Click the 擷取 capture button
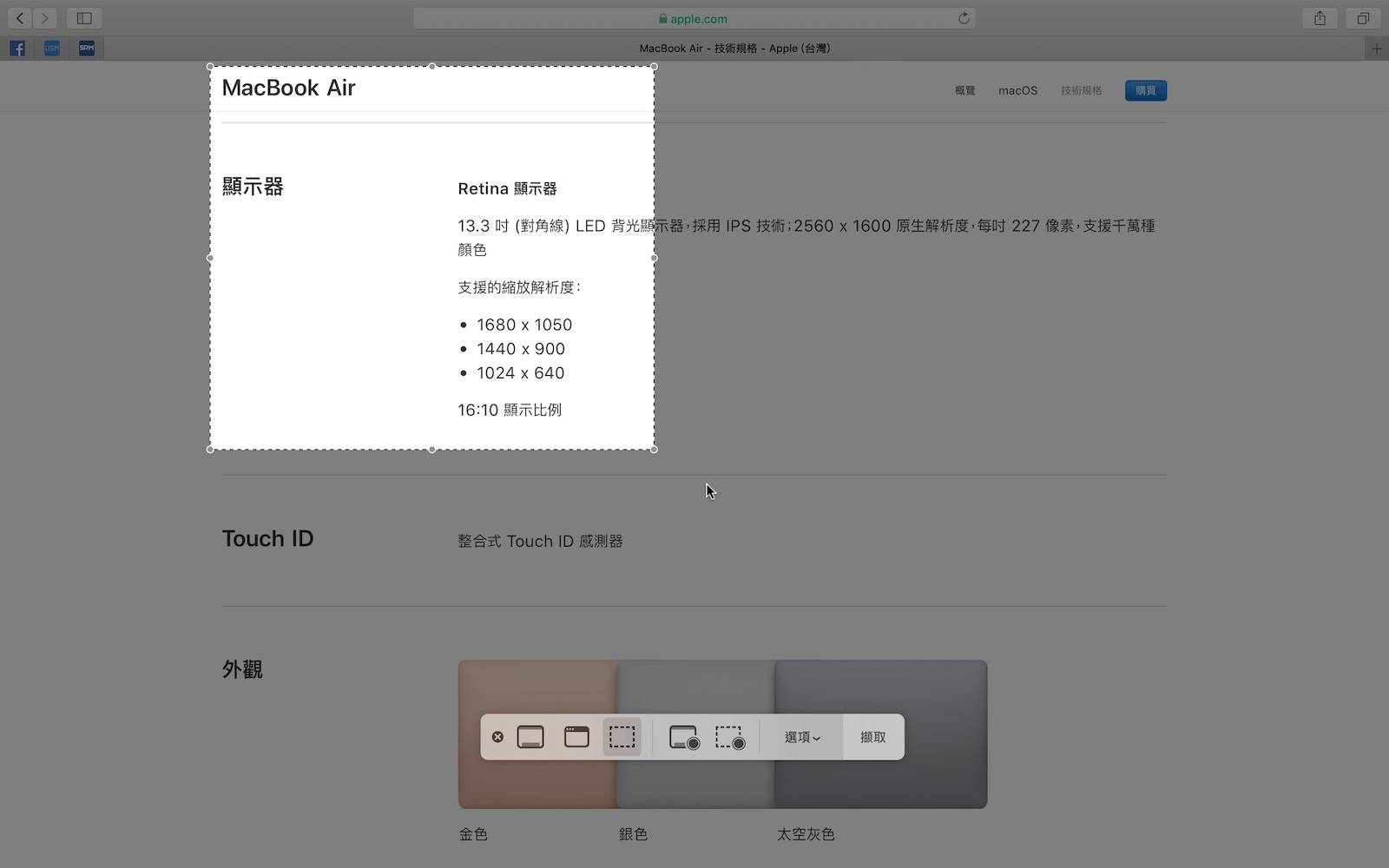The height and width of the screenshot is (868, 1389). point(873,737)
